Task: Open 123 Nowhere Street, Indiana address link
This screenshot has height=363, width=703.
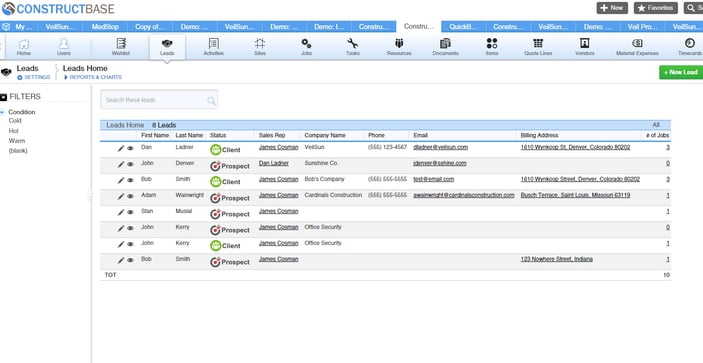Action: pyautogui.click(x=556, y=259)
